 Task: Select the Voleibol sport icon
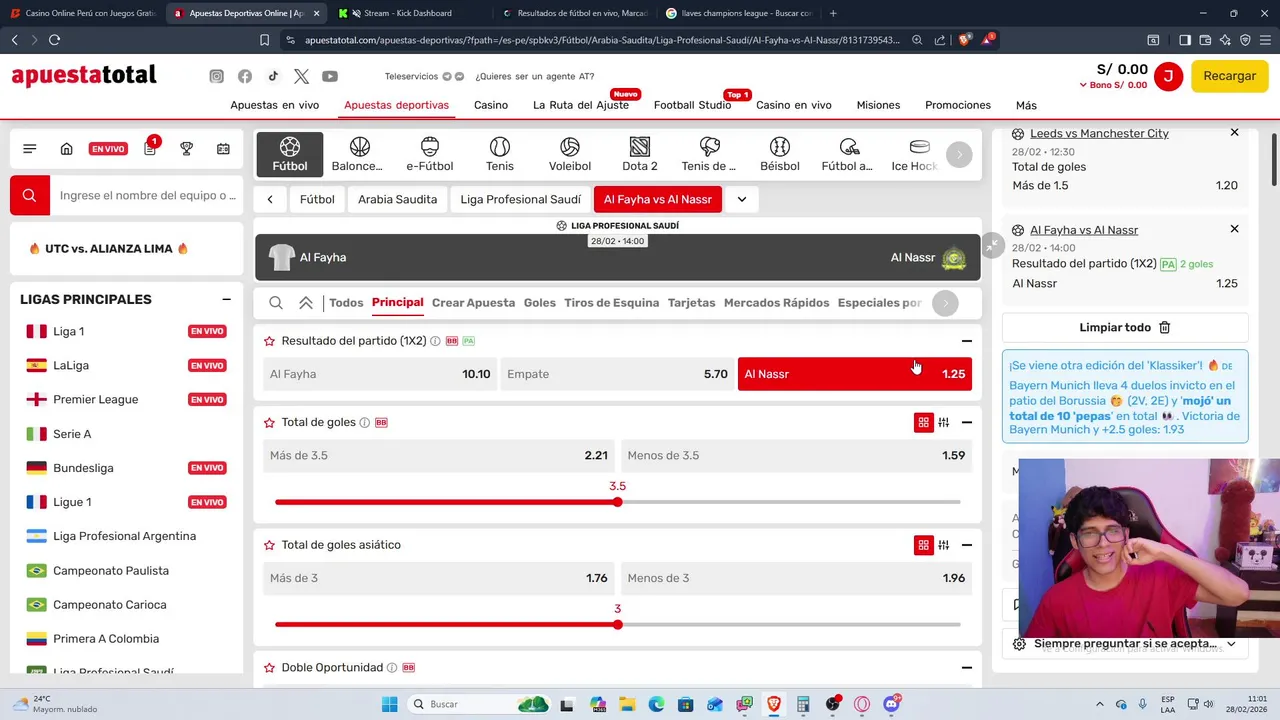coord(570,154)
